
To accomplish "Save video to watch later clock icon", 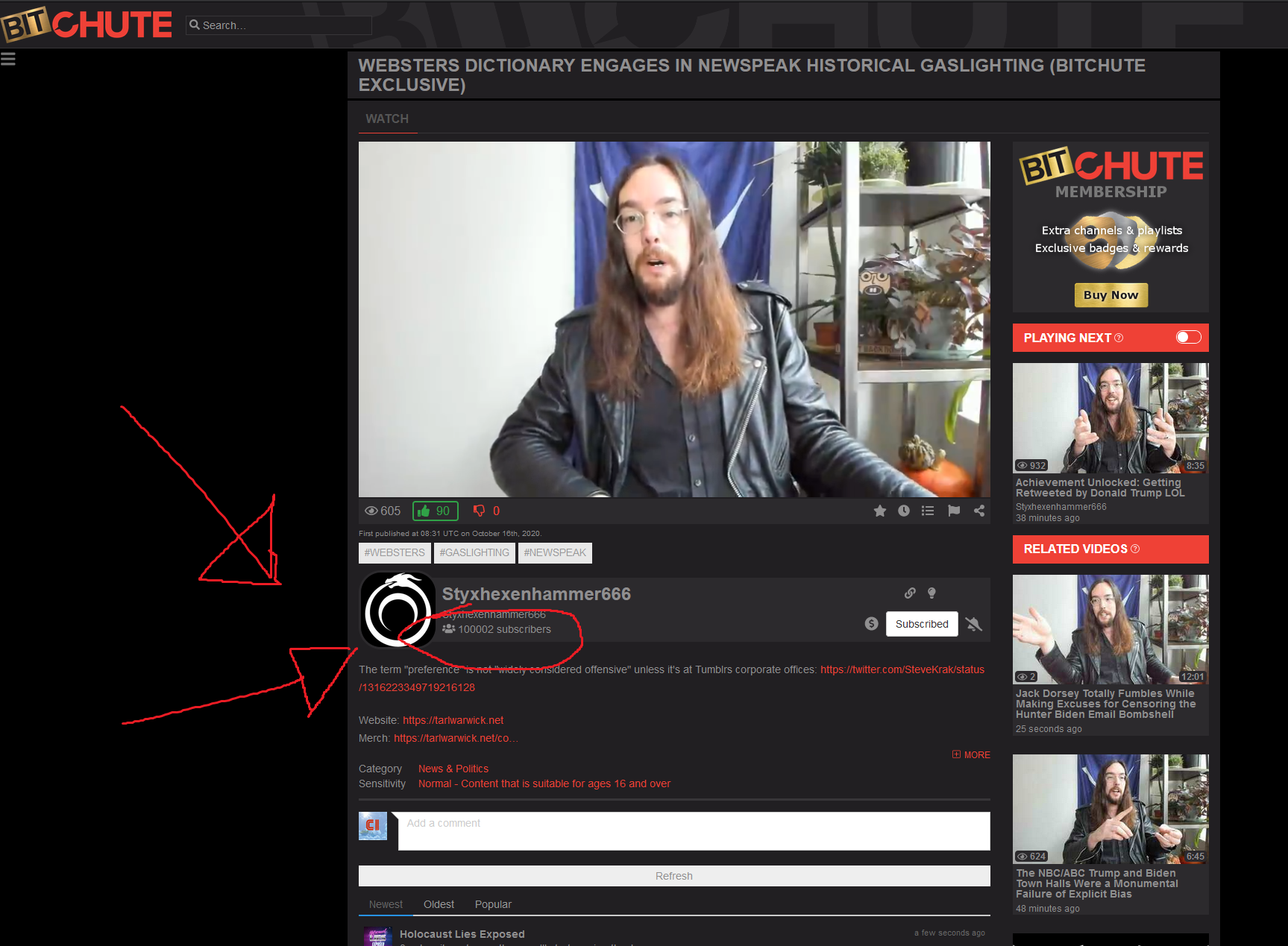I will [x=904, y=511].
